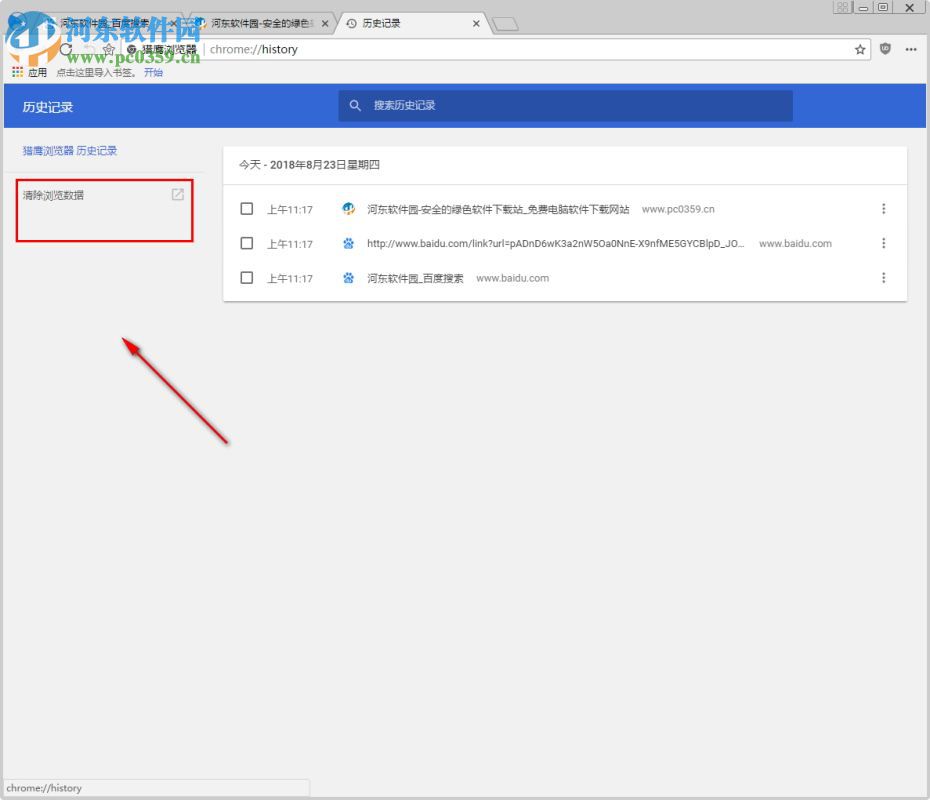This screenshot has width=930, height=800.
Task: Close the 河东软件园-安全的绿色 tab
Action: [325, 24]
